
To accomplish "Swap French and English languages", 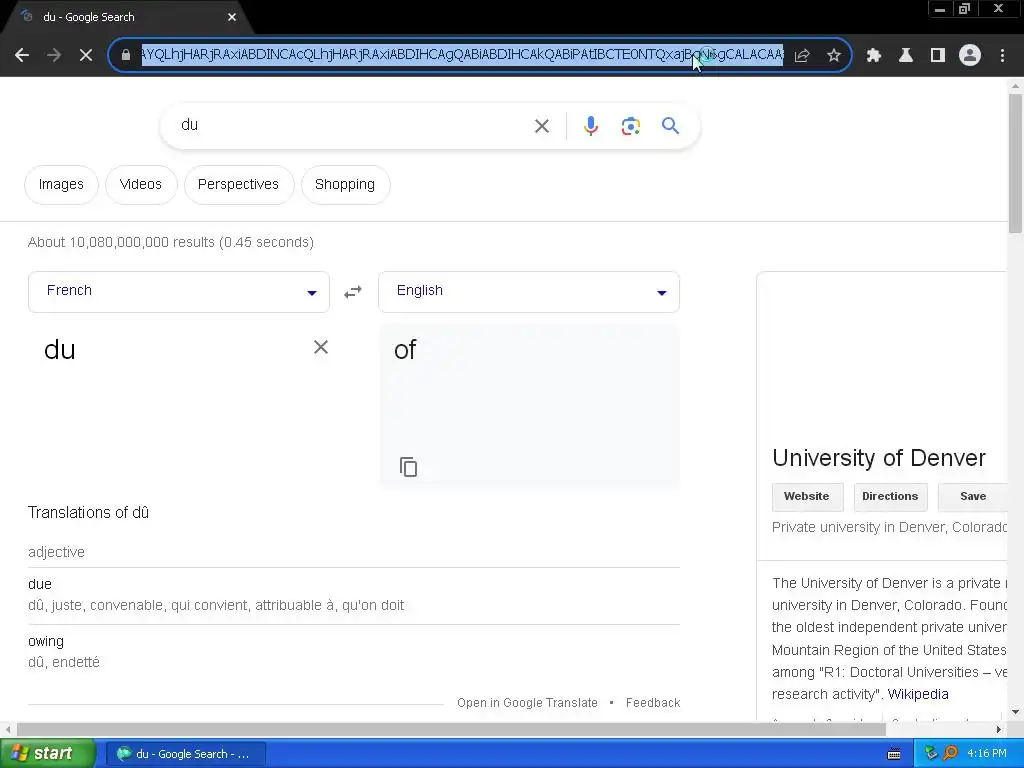I will [x=353, y=291].
